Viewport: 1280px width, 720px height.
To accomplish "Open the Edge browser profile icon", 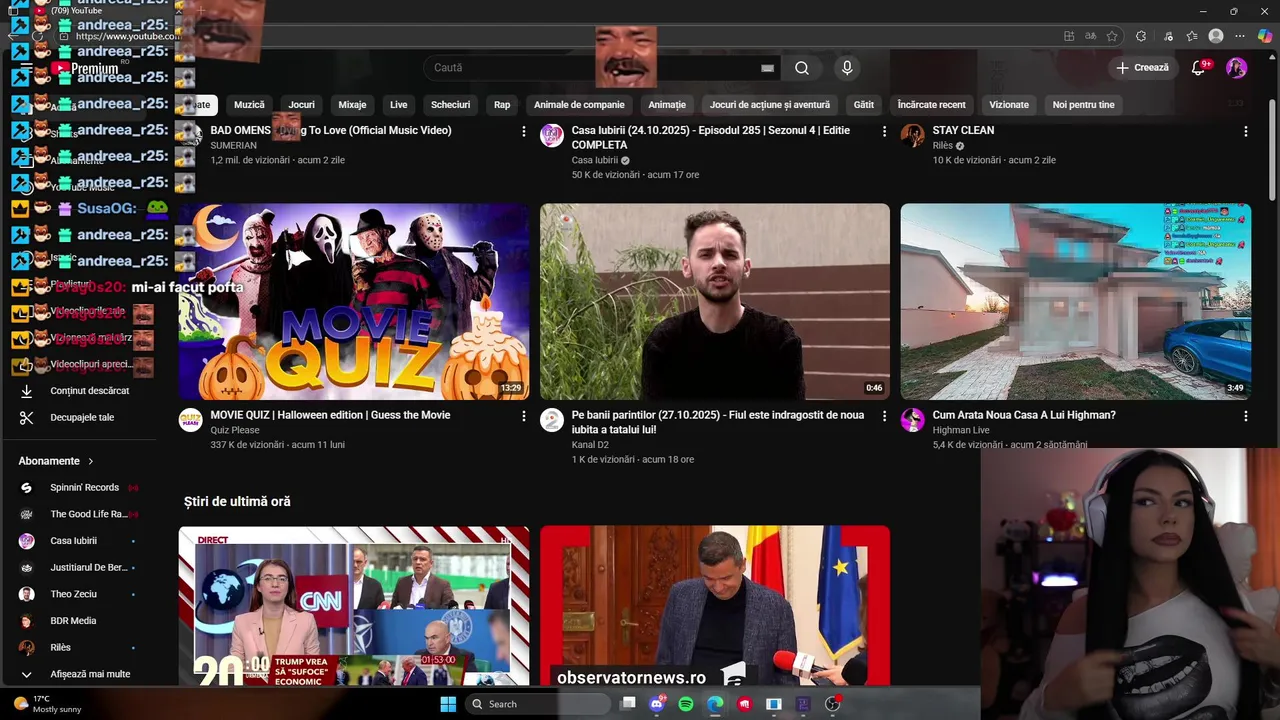I will [1216, 36].
